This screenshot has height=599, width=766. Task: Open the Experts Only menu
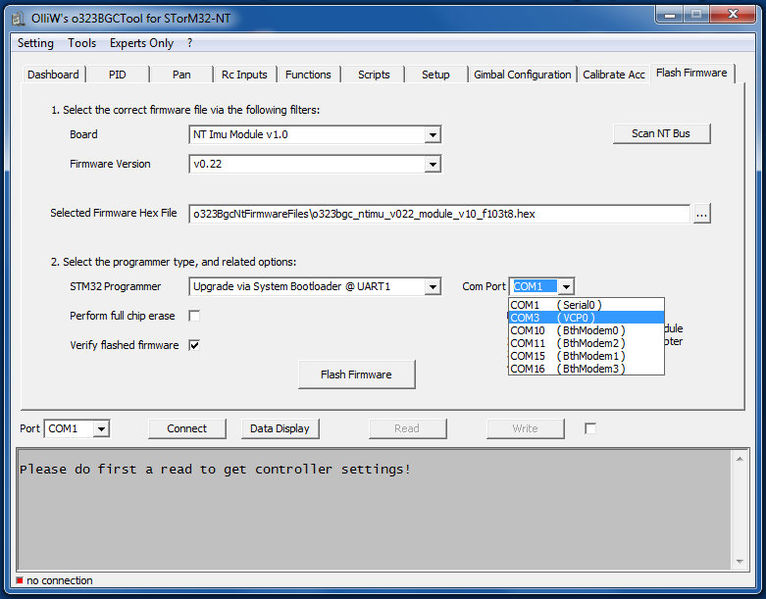point(141,43)
